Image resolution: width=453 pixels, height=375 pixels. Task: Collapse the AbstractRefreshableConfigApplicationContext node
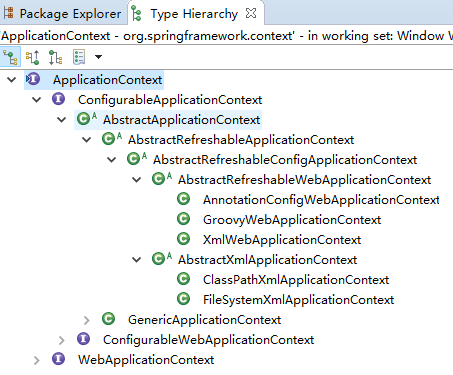[x=112, y=159]
